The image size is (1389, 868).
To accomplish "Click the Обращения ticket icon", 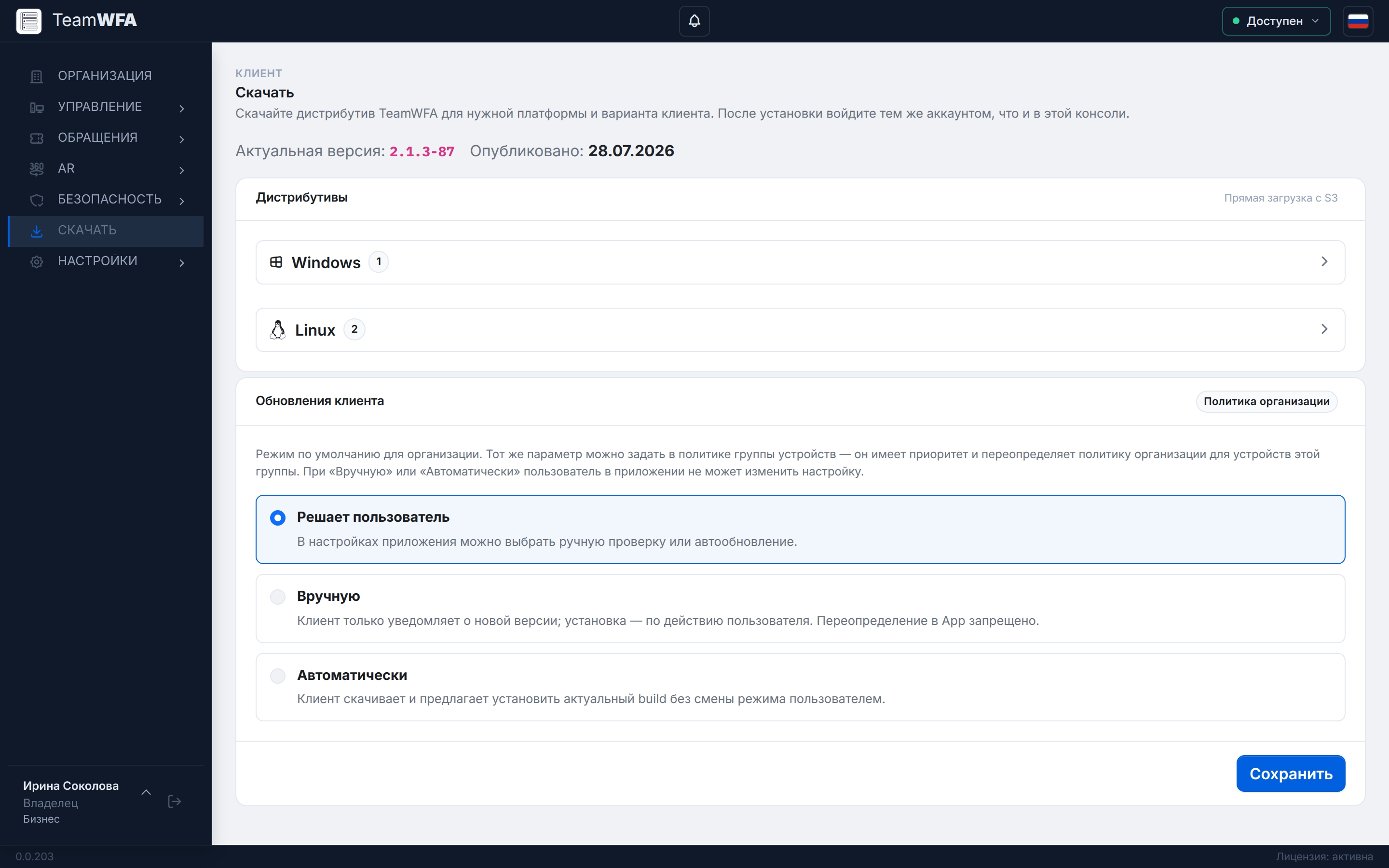I will (37, 138).
